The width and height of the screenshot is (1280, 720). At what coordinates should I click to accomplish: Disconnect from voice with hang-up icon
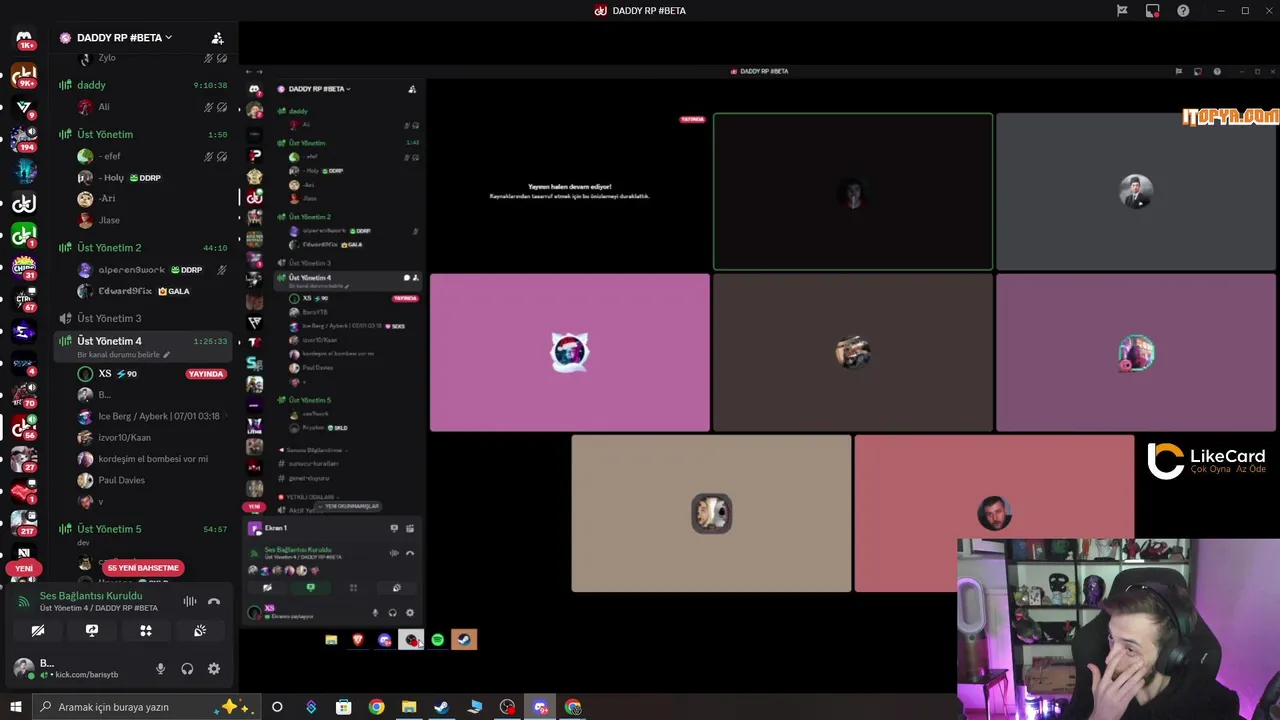pos(213,601)
